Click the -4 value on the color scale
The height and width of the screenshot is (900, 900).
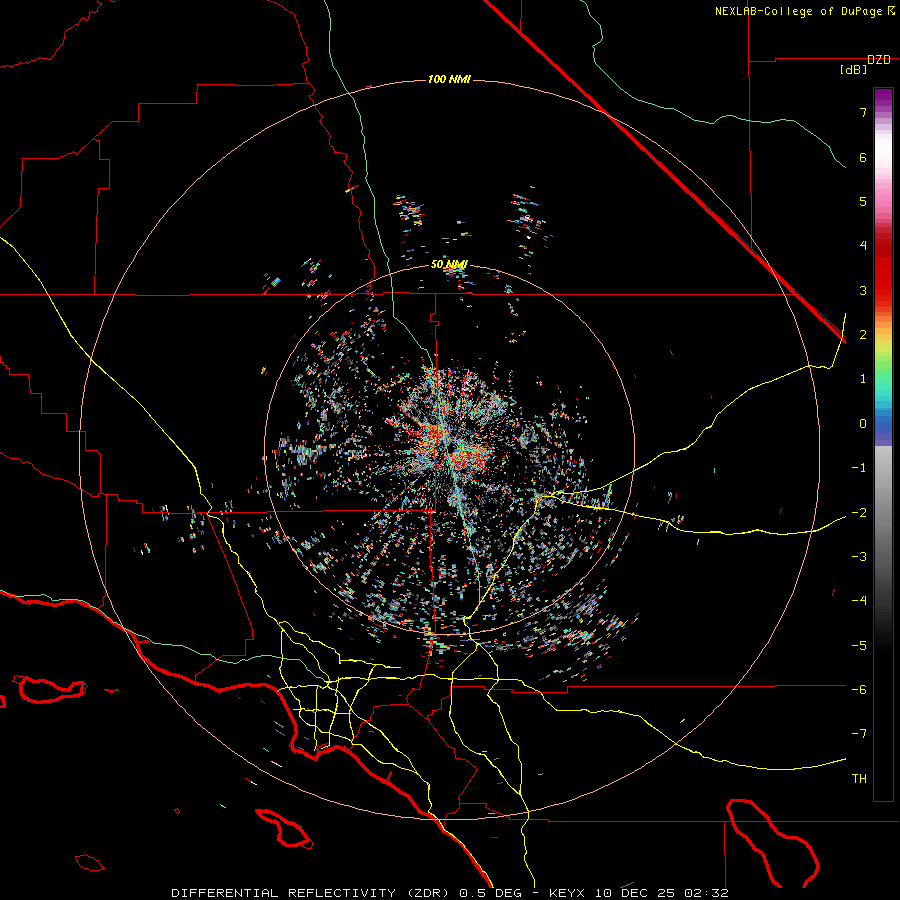tap(859, 601)
